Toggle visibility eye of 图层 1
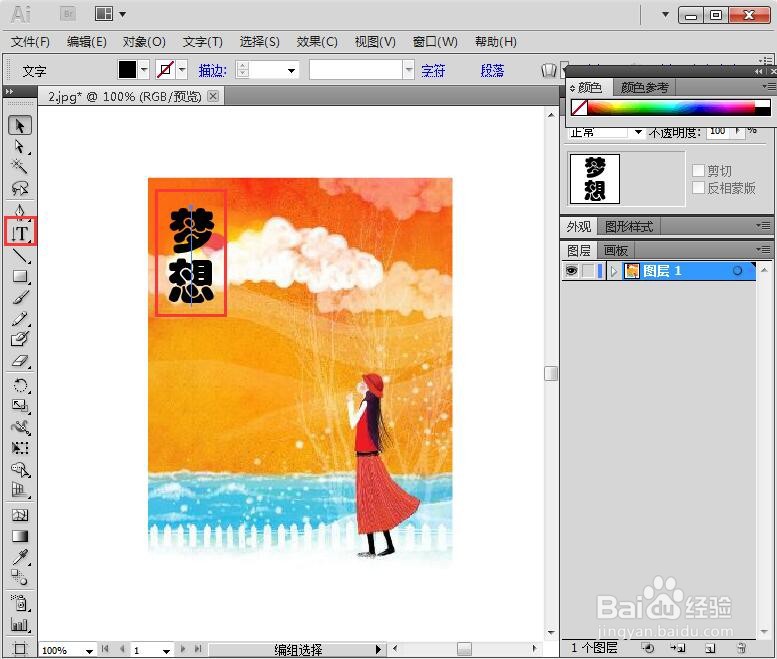This screenshot has width=777, height=659. 571,271
